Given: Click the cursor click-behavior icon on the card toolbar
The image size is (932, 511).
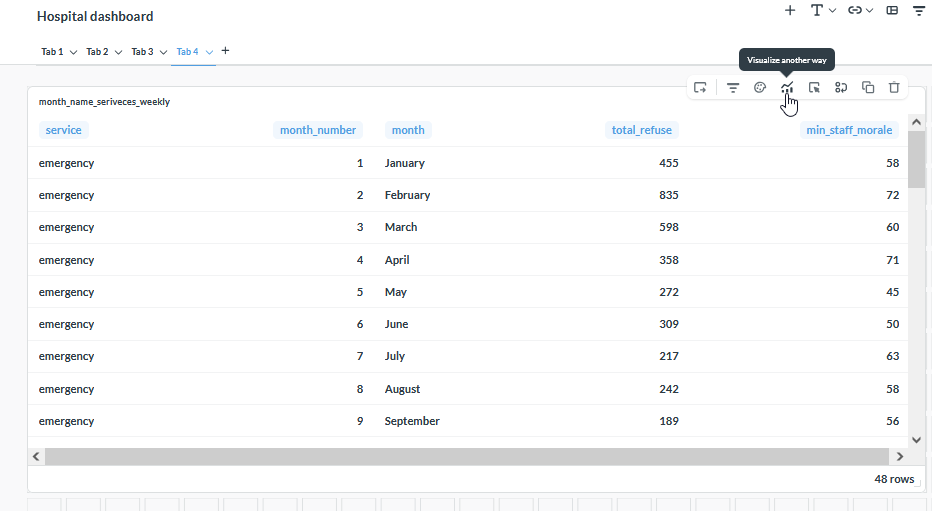Looking at the screenshot, I should (x=814, y=88).
